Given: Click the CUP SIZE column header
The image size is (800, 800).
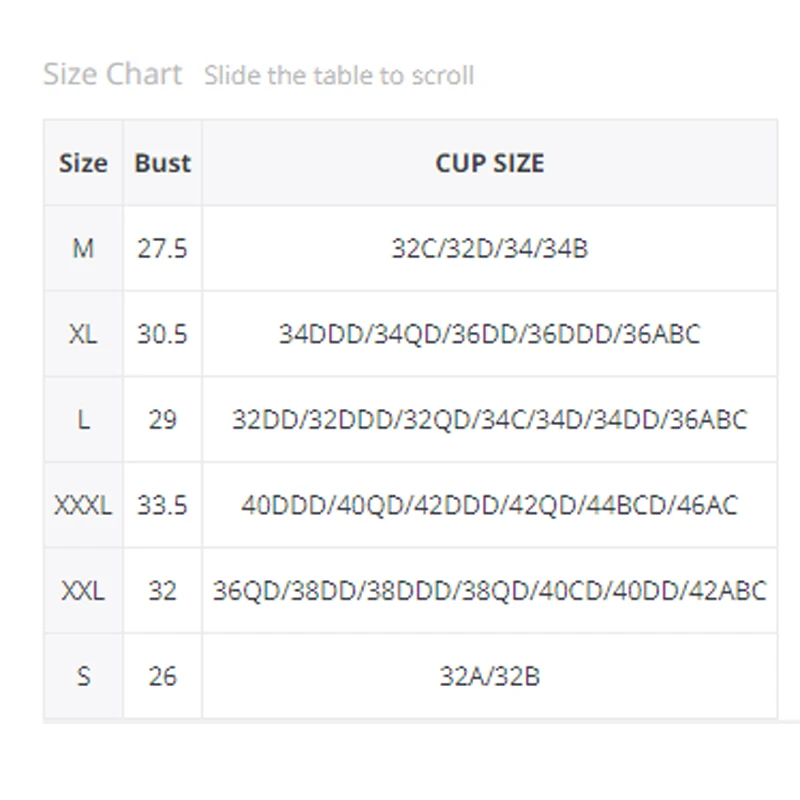Looking at the screenshot, I should (x=489, y=163).
